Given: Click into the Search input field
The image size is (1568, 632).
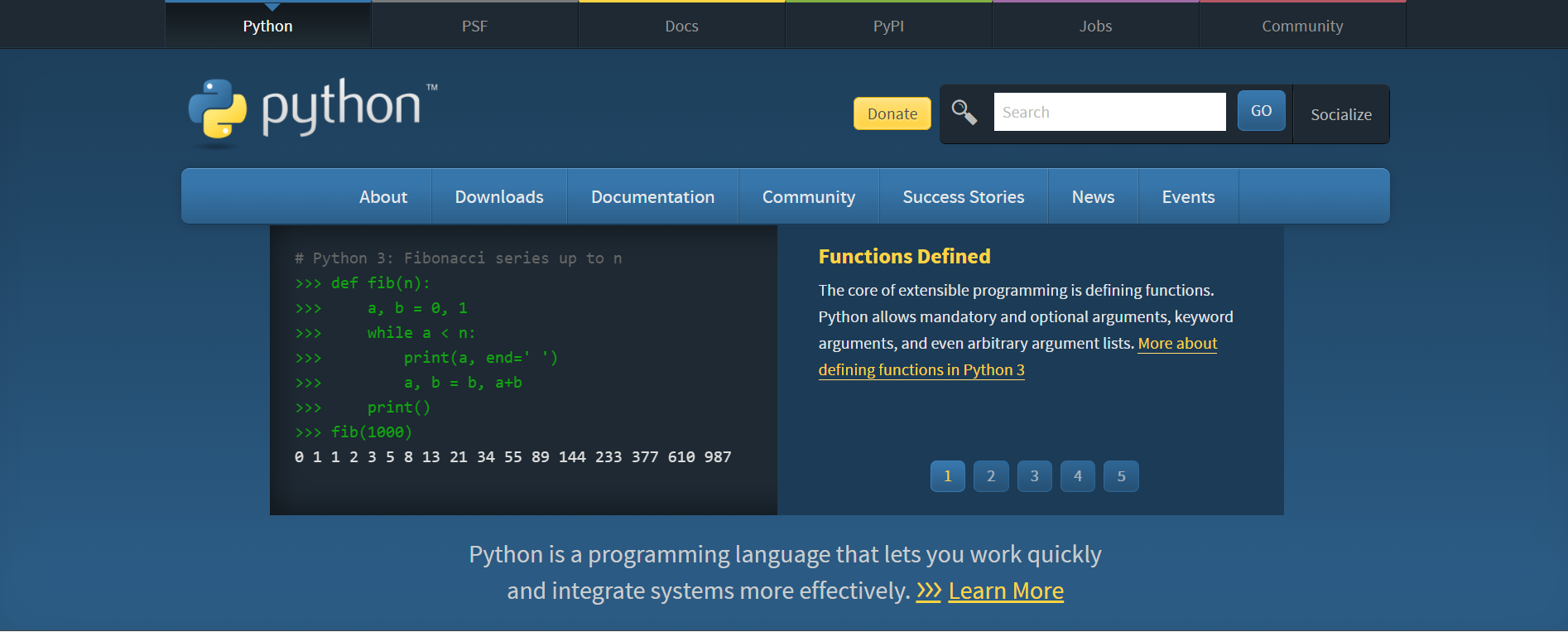Looking at the screenshot, I should pyautogui.click(x=1109, y=112).
